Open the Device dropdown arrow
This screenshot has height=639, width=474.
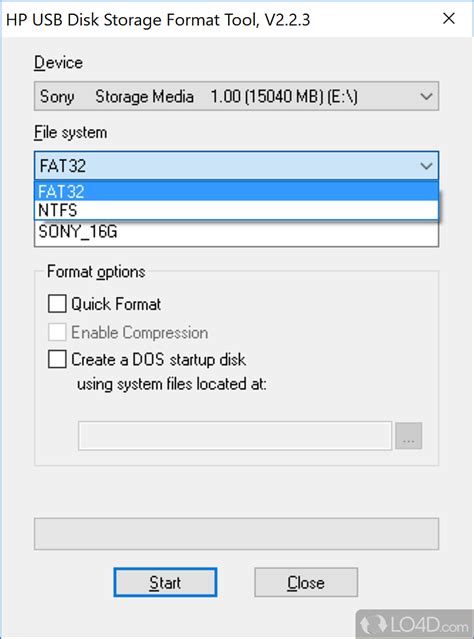426,97
